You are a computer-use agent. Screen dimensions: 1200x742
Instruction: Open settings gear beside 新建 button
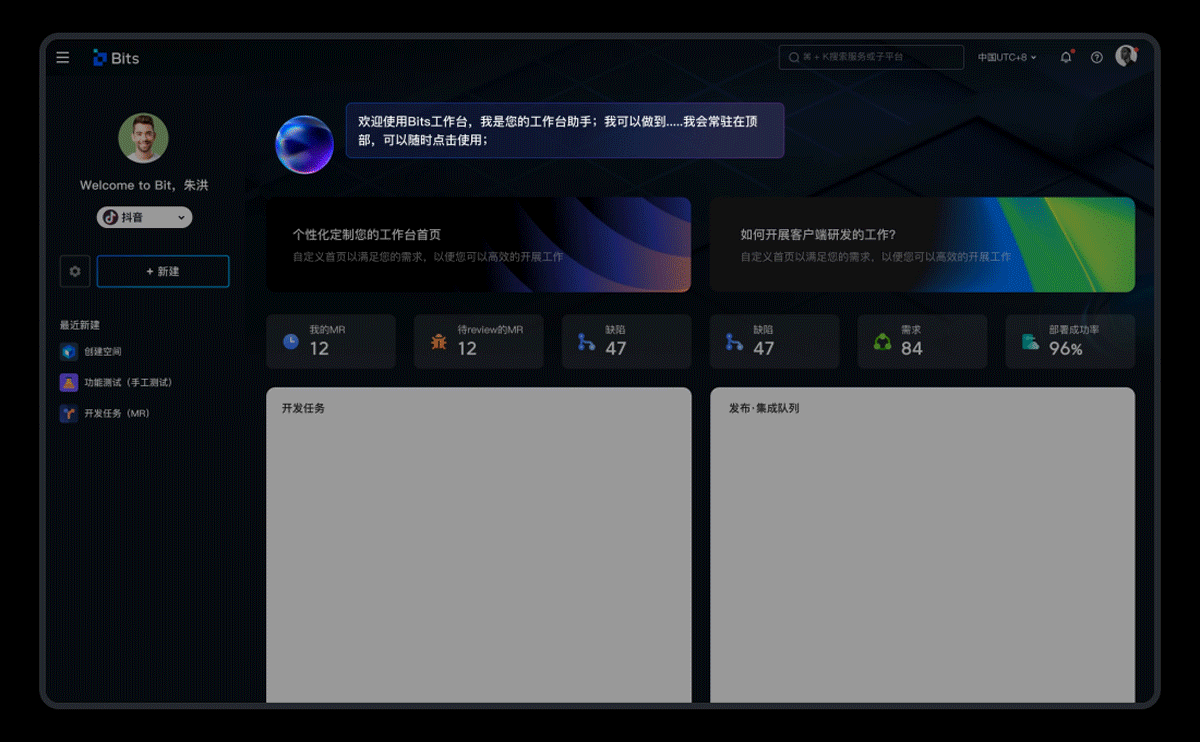pyautogui.click(x=75, y=271)
